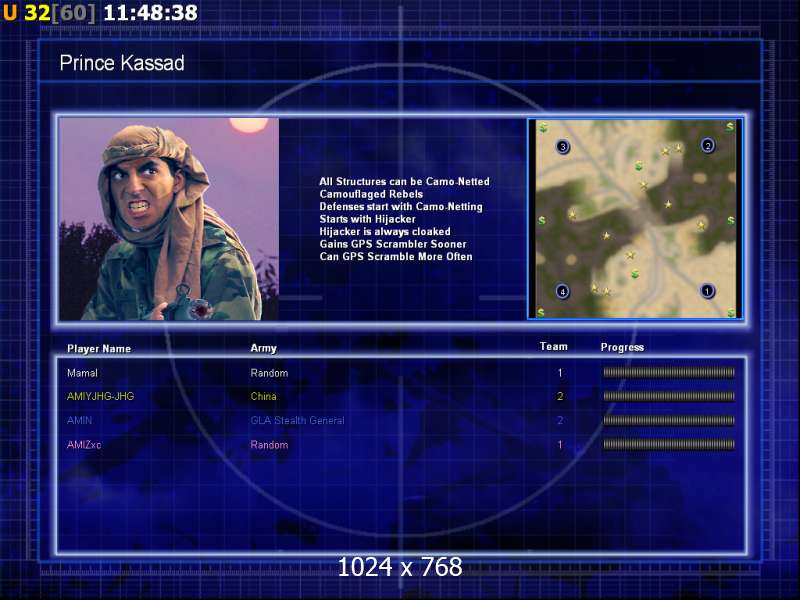Click AMIYJHG-JHG's loading progress bar

pos(669,396)
